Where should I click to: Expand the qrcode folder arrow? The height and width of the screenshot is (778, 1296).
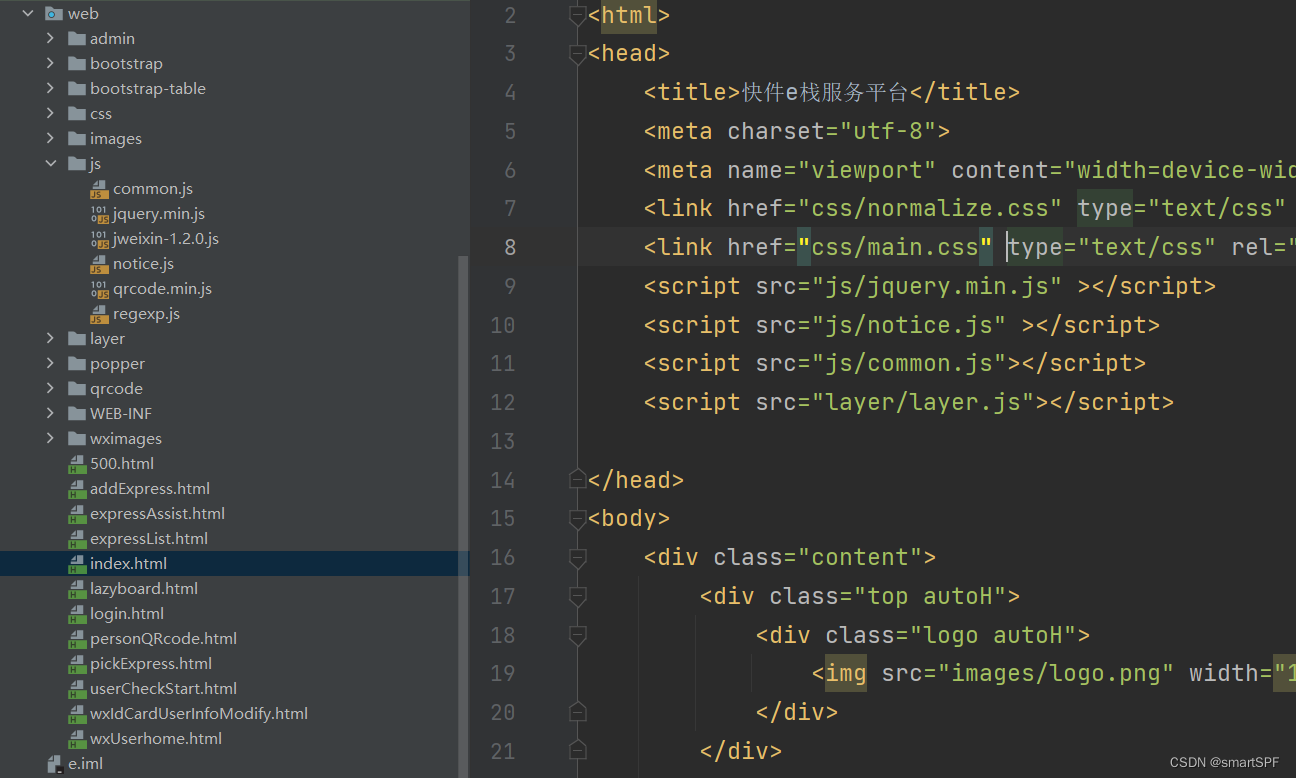click(51, 389)
